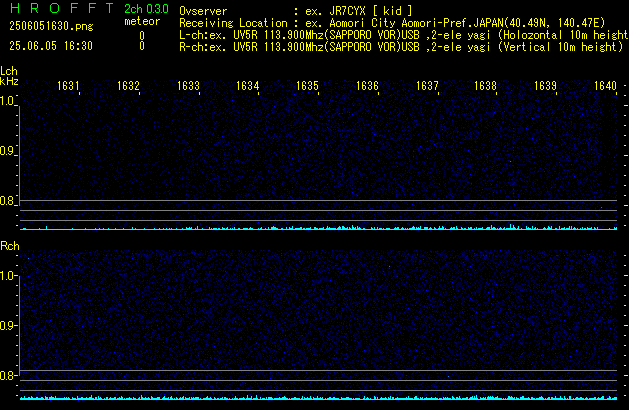This screenshot has width=629, height=410.
Task: Click the 1639 time marker
Action: coord(546,86)
